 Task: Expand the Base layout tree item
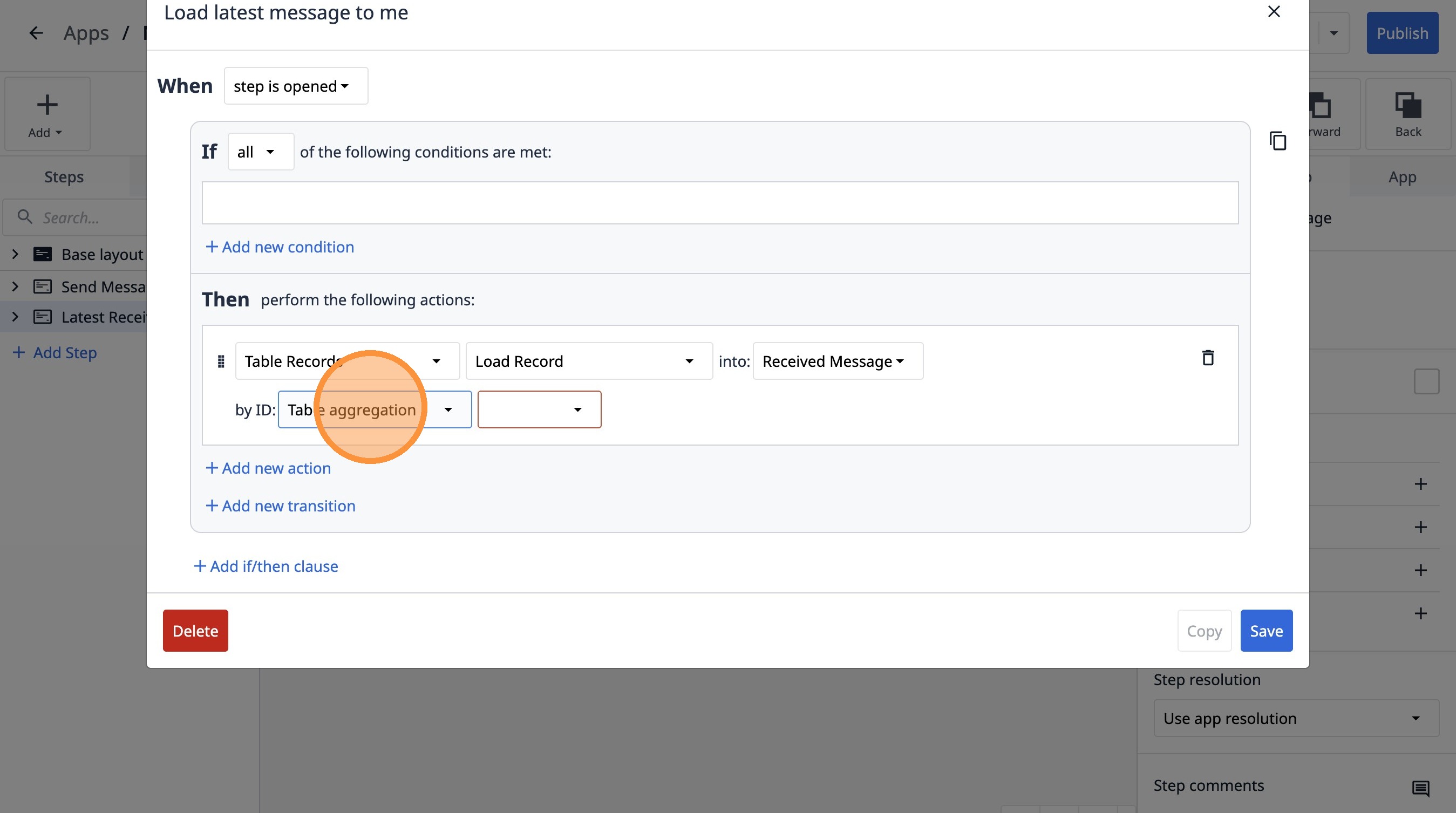pos(15,255)
